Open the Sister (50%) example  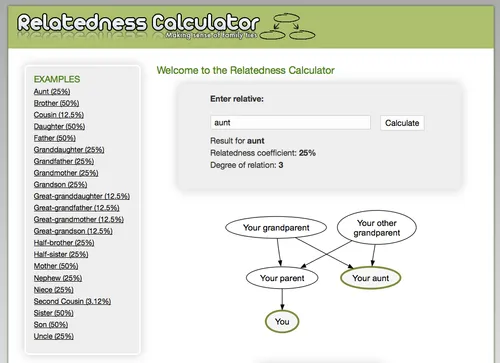pyautogui.click(x=54, y=313)
